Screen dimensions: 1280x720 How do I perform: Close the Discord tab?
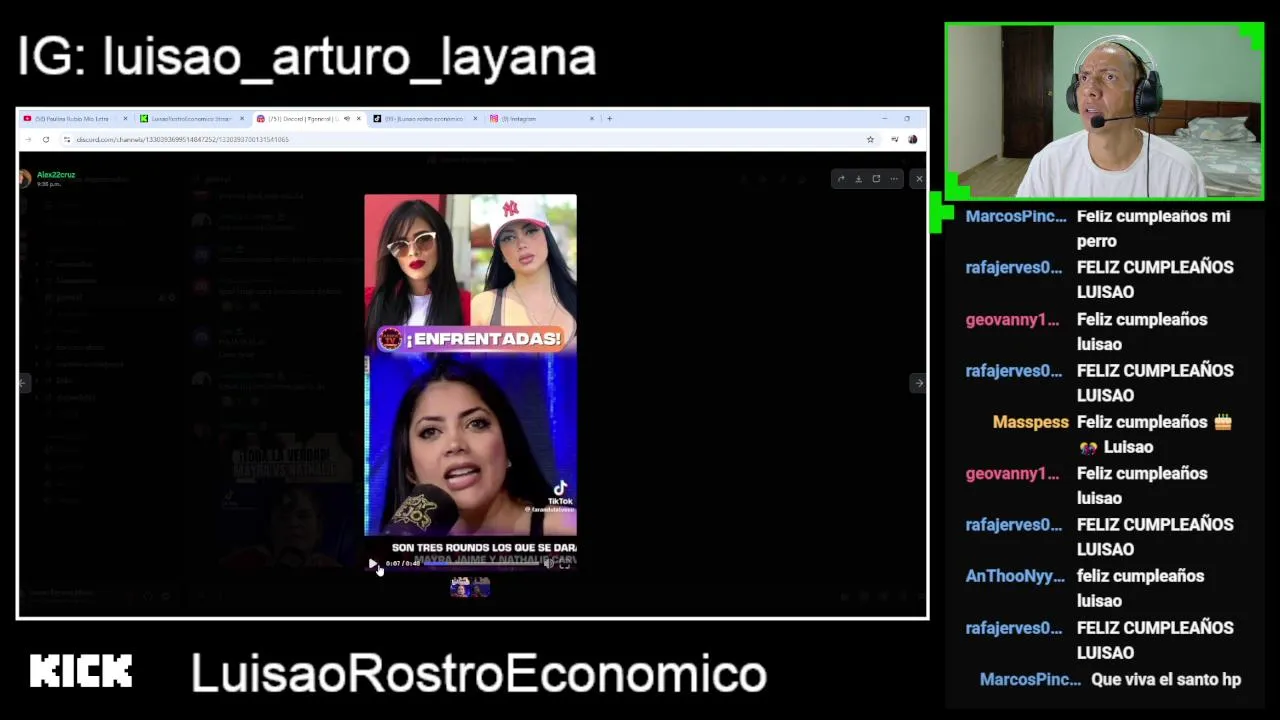[x=358, y=119]
